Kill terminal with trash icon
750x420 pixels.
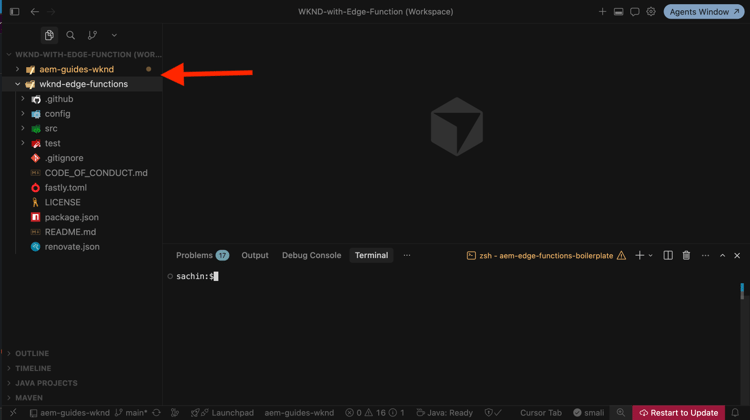click(x=686, y=255)
